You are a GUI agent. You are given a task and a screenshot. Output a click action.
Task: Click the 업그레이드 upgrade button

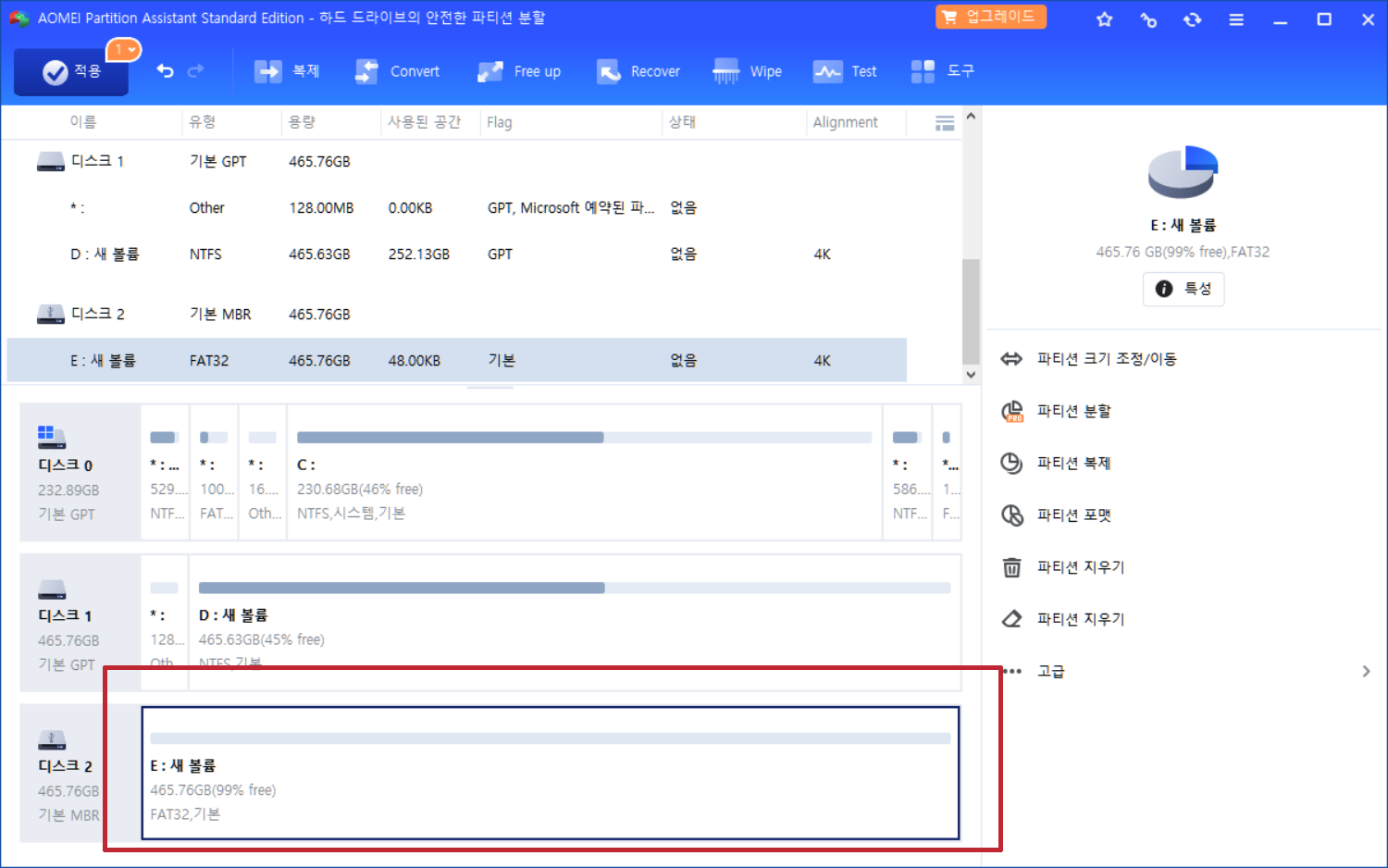click(990, 17)
